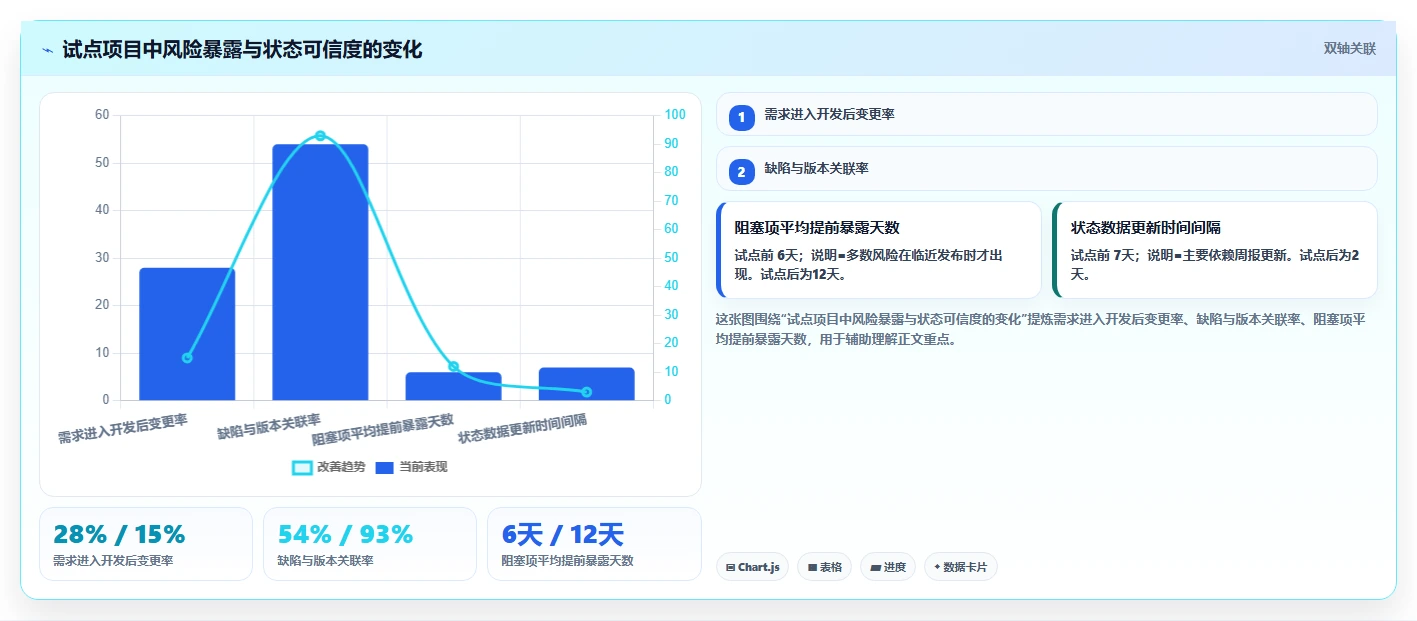Select the 状态数据更新时间间隔 bar

pos(586,384)
